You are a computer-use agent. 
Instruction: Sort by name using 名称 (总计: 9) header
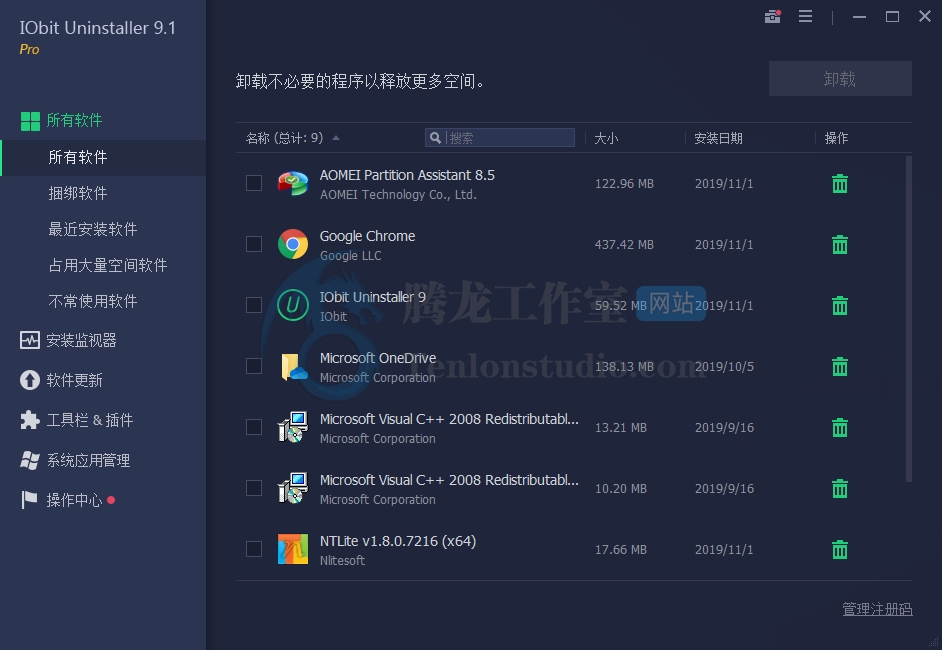click(x=285, y=138)
